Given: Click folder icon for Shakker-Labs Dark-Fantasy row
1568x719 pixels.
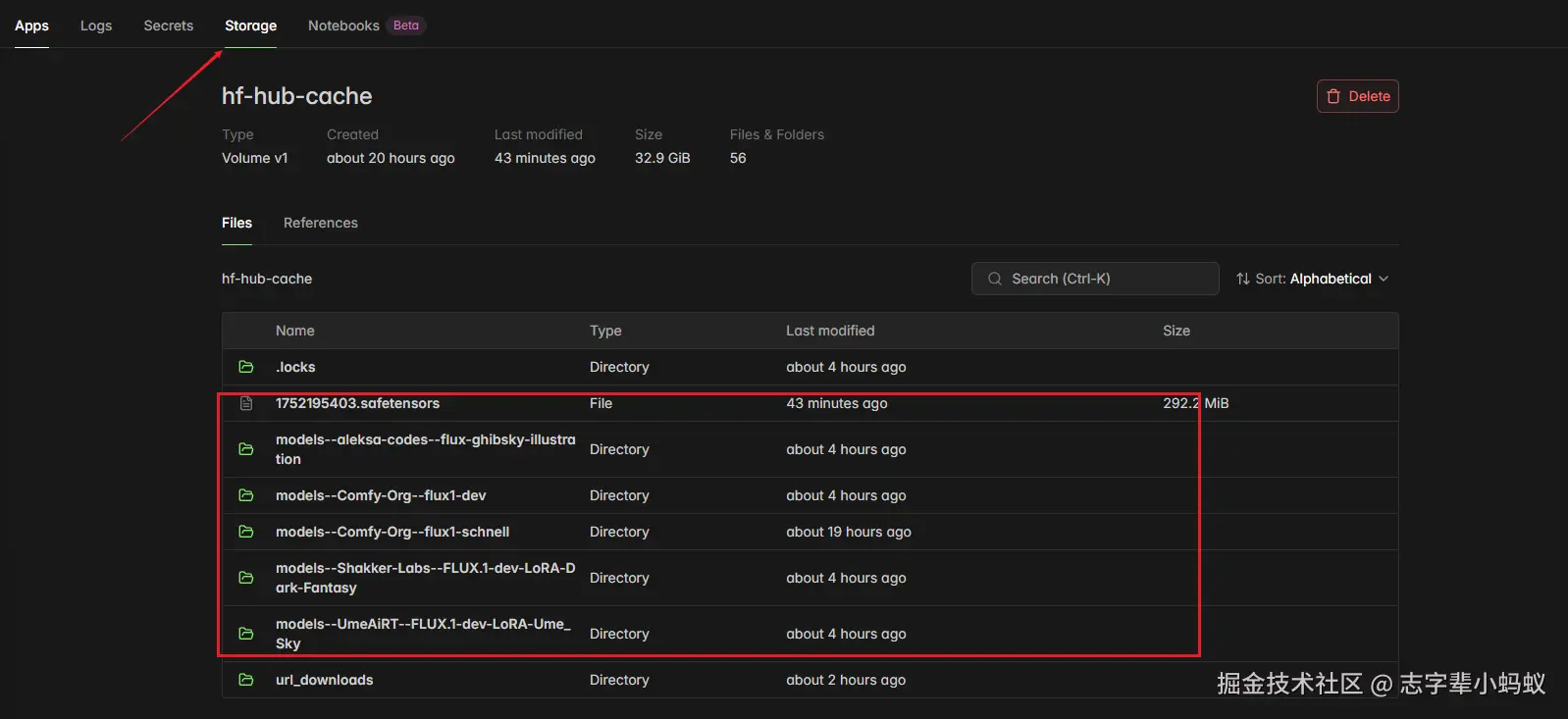Looking at the screenshot, I should pos(246,578).
